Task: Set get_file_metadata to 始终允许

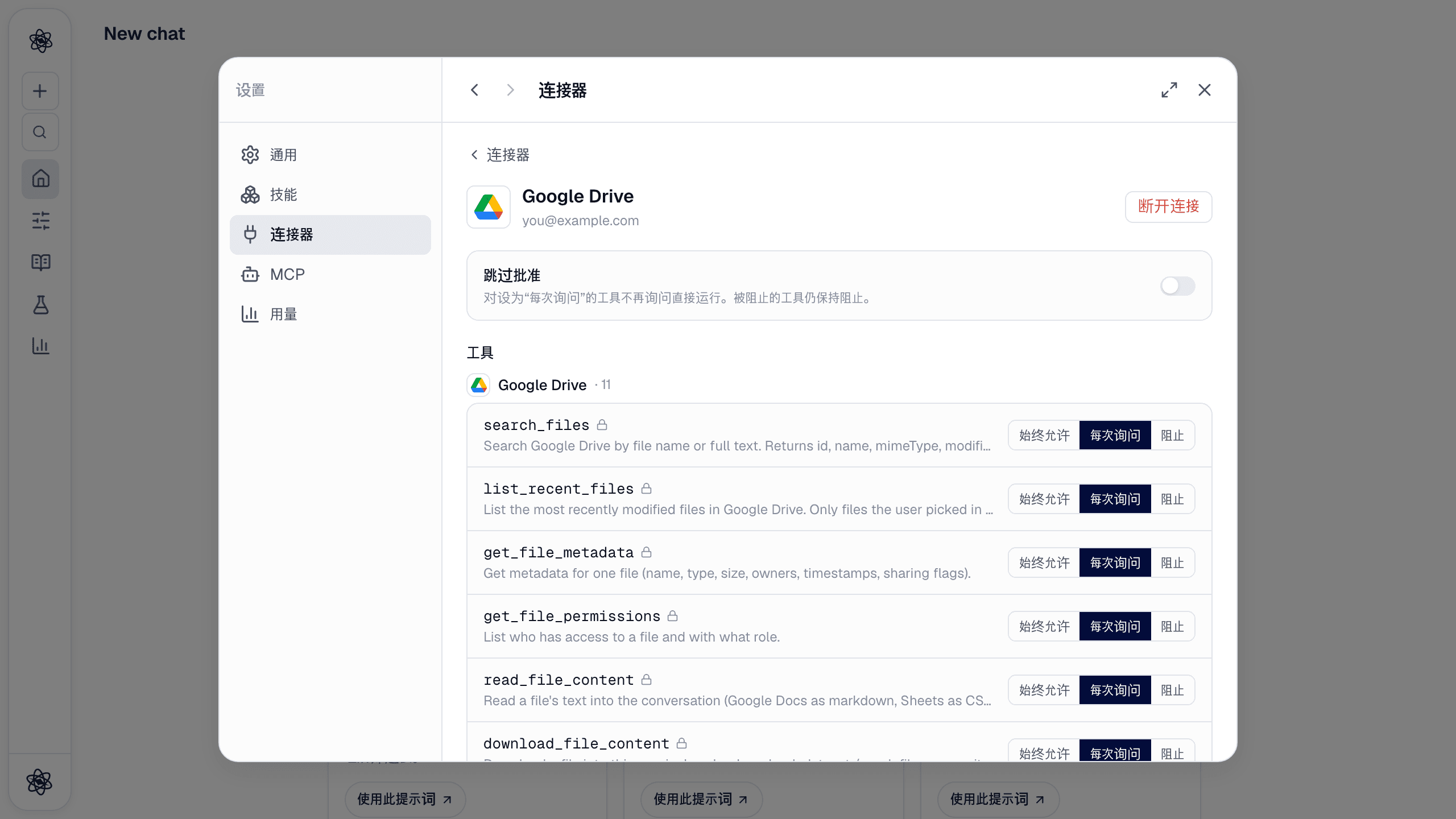Action: (1044, 562)
